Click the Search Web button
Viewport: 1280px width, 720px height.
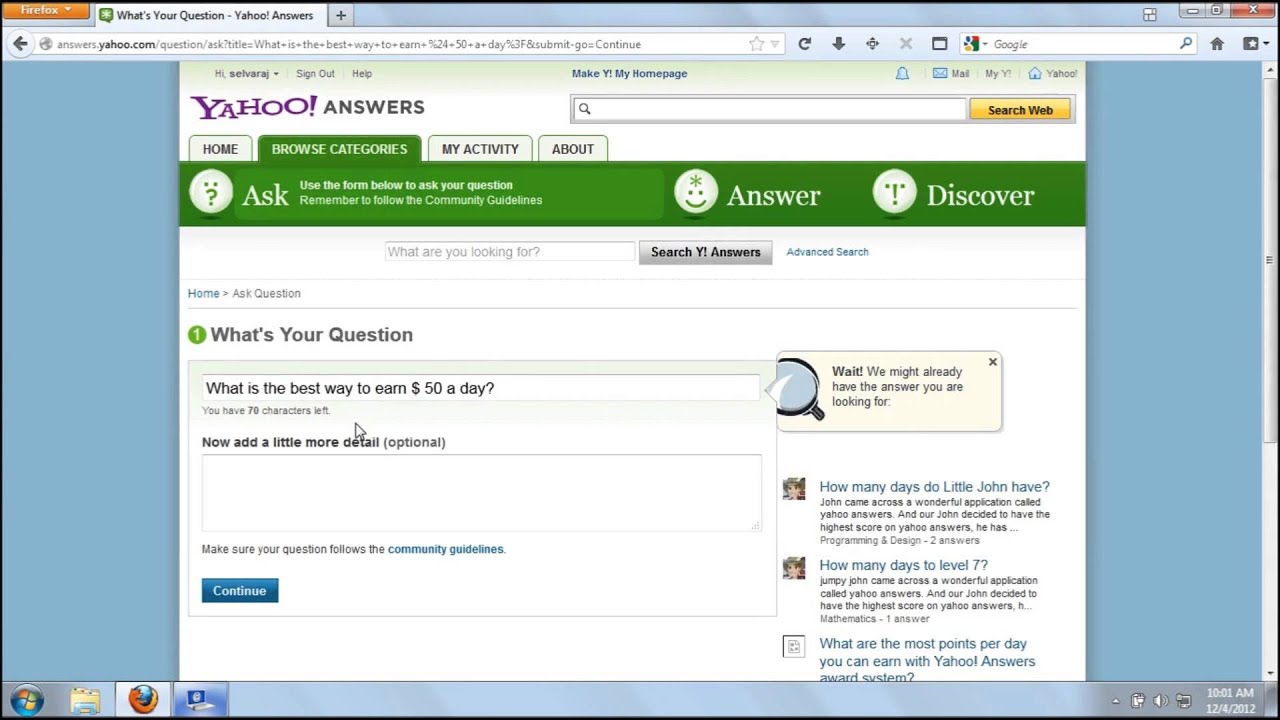(1020, 110)
